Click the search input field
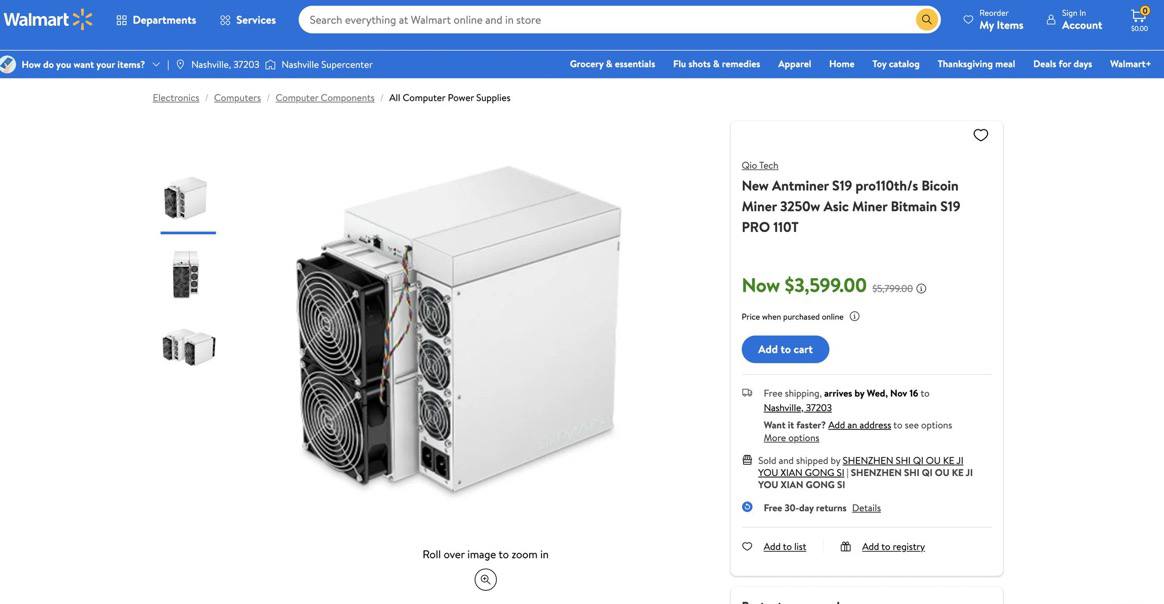 [x=605, y=20]
